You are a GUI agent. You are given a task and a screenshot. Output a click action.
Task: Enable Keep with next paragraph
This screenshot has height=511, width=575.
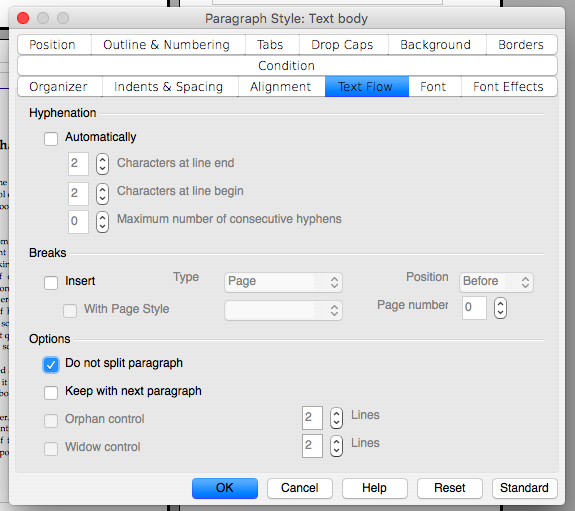click(x=51, y=393)
